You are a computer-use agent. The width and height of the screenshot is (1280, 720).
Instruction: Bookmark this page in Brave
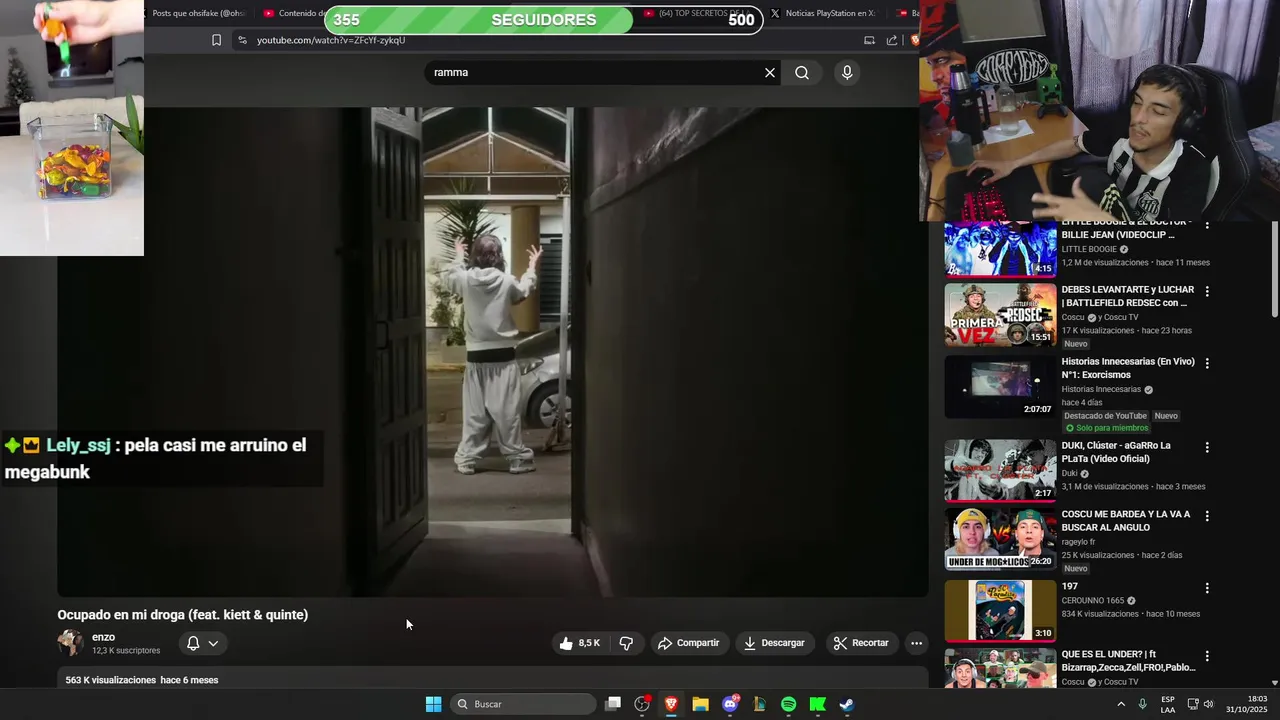(x=216, y=40)
